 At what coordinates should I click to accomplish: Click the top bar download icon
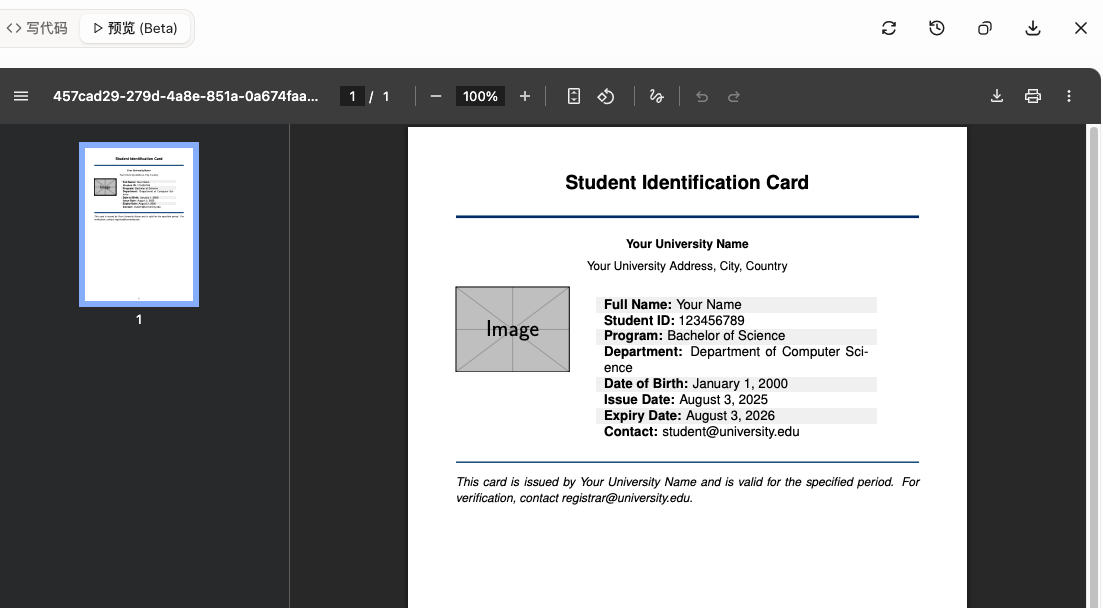(x=1033, y=28)
